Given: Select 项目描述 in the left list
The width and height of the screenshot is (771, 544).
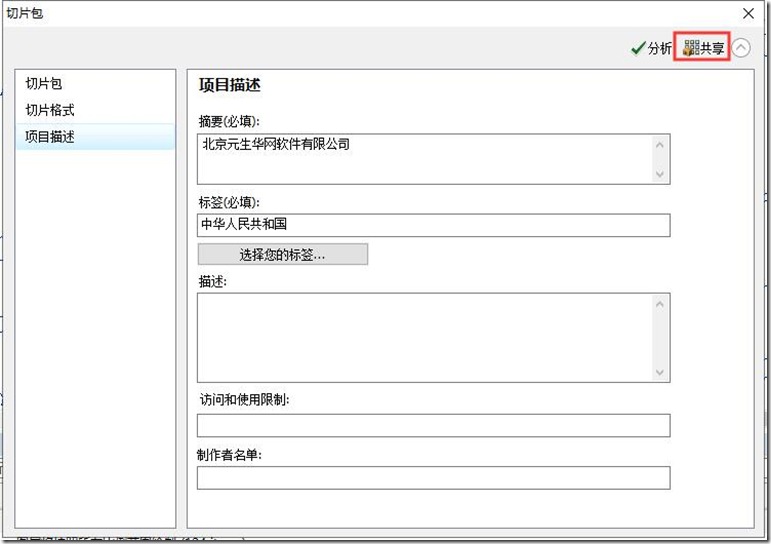Looking at the screenshot, I should tap(50, 137).
